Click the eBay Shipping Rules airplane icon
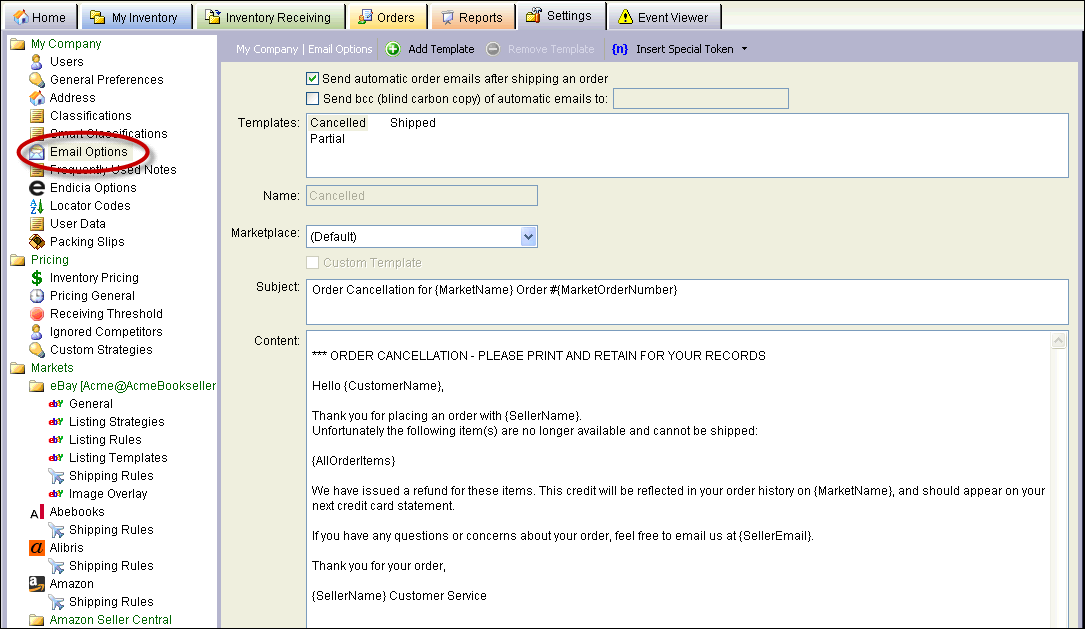Screen dimensions: 1085x629 pyautogui.click(x=56, y=476)
